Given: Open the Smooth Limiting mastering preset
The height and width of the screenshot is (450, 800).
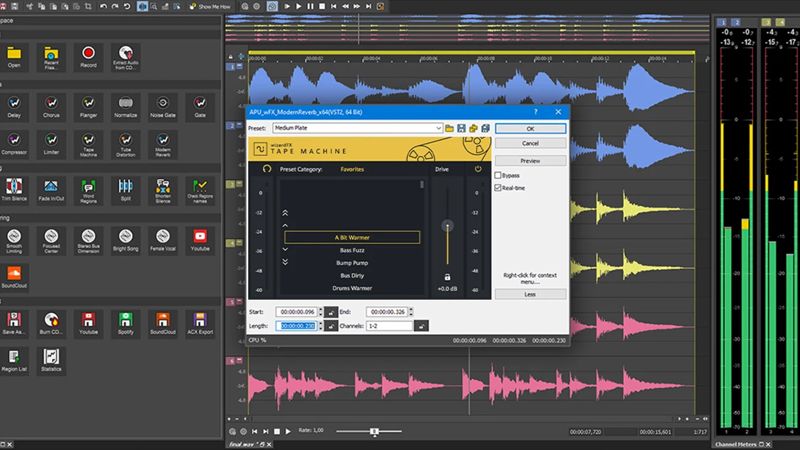Looking at the screenshot, I should click(x=14, y=241).
